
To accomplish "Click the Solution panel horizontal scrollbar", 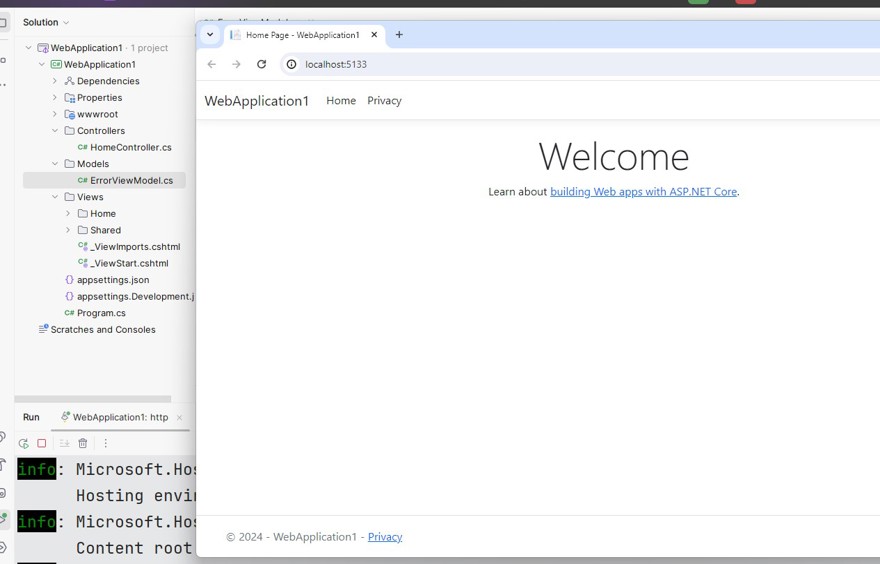I will pyautogui.click(x=93, y=399).
